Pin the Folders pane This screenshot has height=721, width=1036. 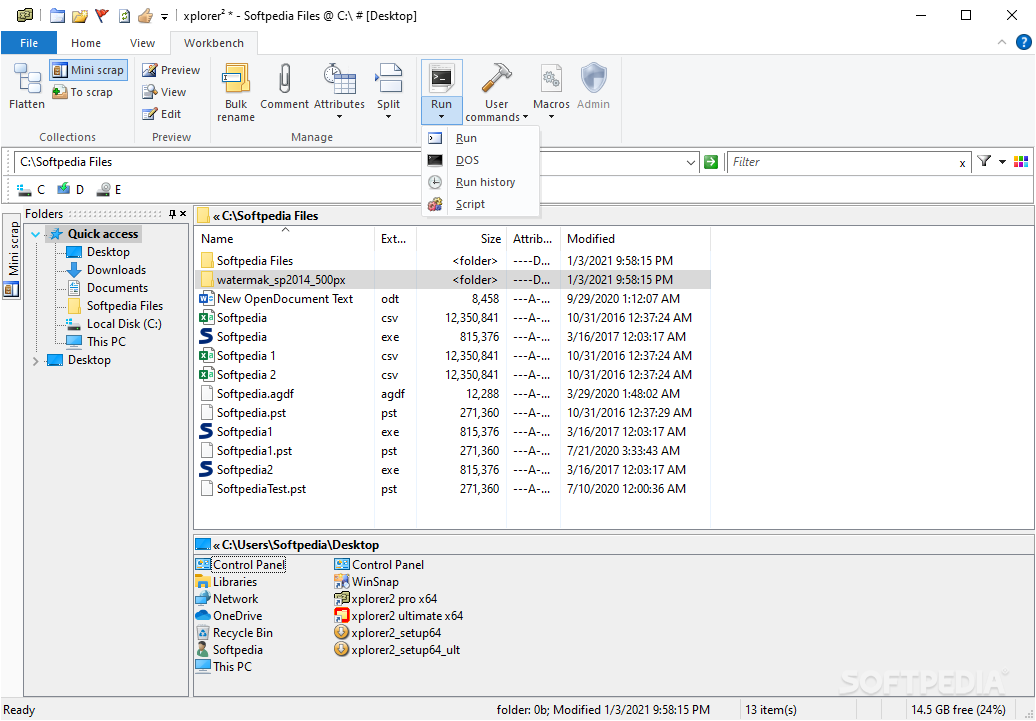[172, 213]
